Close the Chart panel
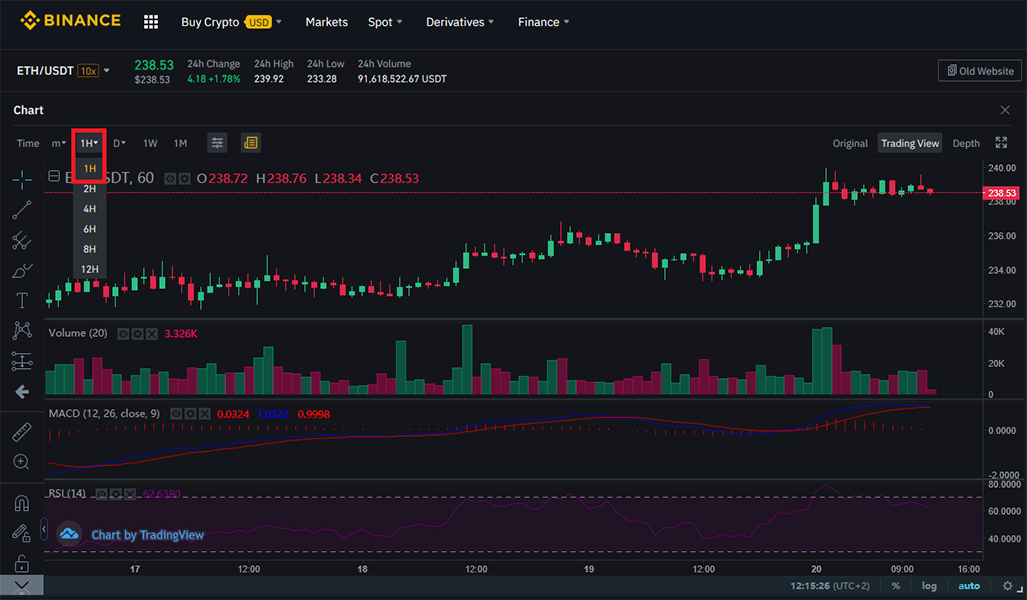The width and height of the screenshot is (1027, 600). 1005,110
